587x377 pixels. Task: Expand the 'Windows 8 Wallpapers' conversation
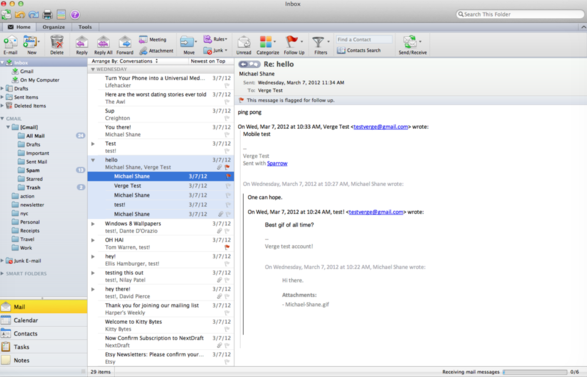point(93,224)
